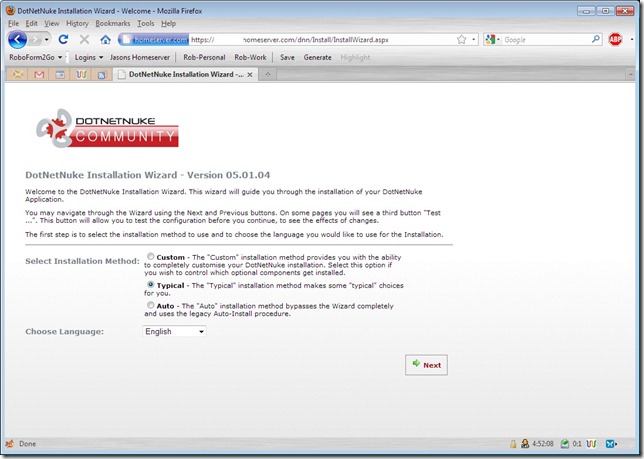Open the Choose Language dropdown
Screen dimensions: 644x459
pos(174,331)
